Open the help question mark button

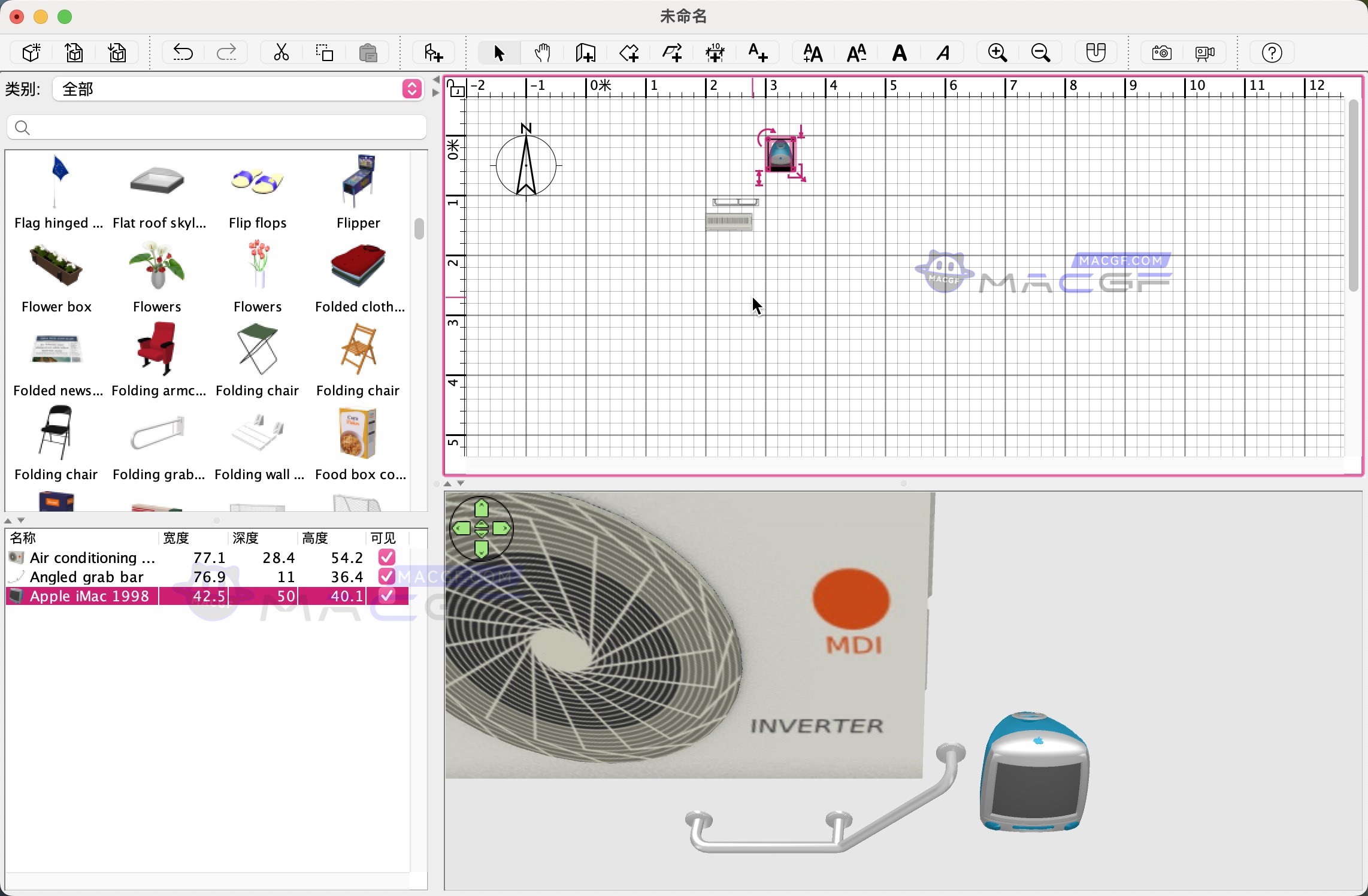(1272, 53)
